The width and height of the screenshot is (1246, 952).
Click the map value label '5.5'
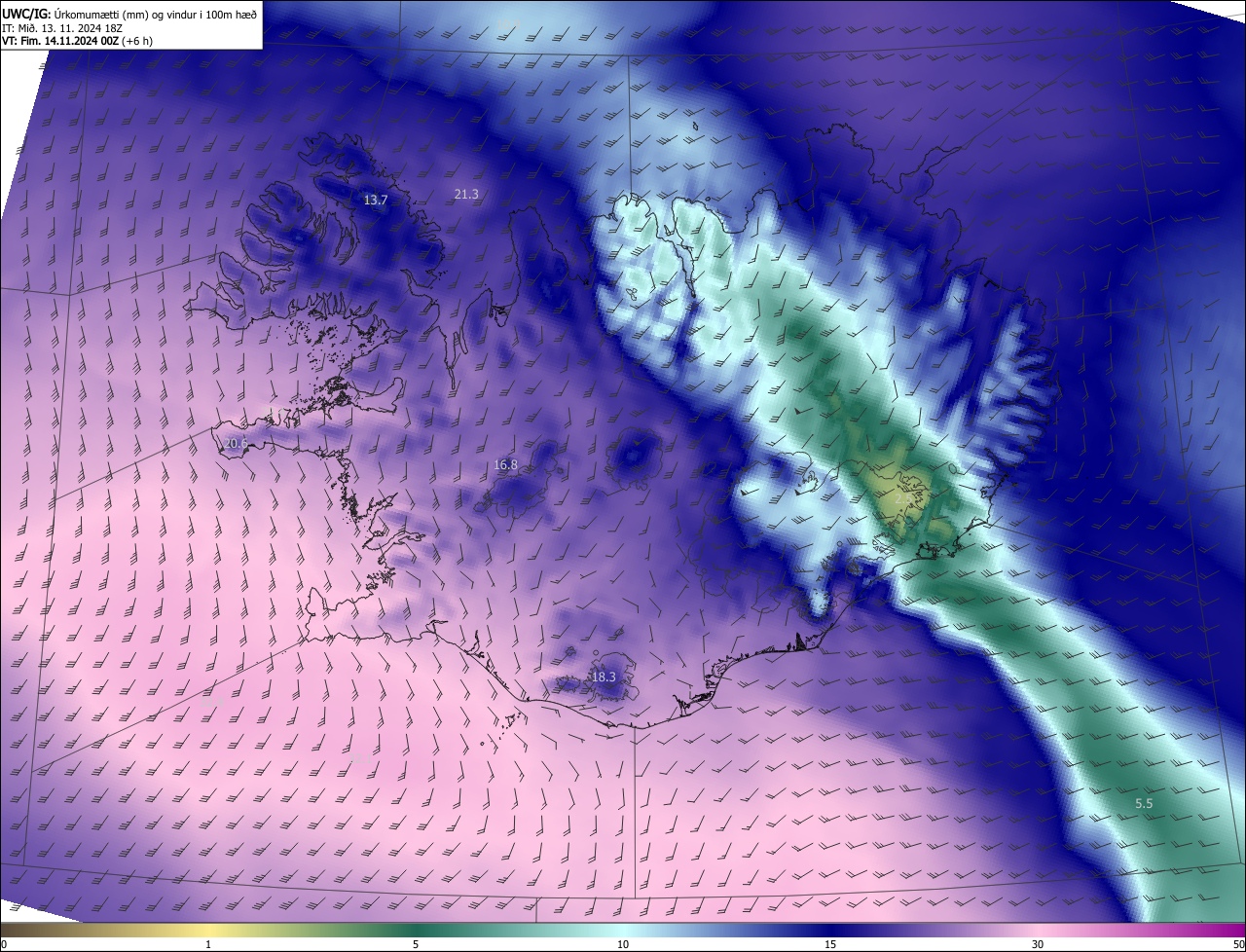pos(1144,803)
